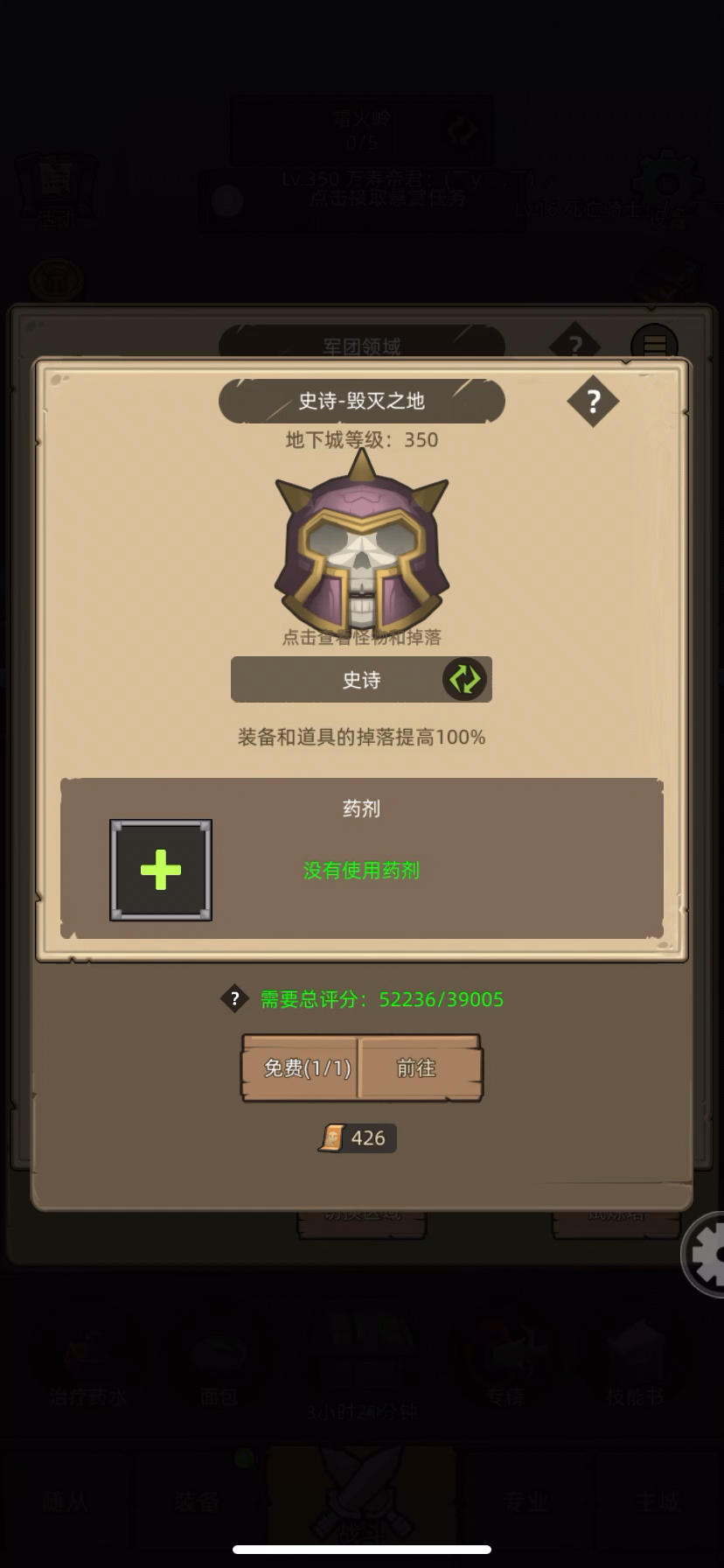The image size is (724, 1568).
Task: Open the 史诗-毁灭之地 title banner
Action: tap(361, 401)
